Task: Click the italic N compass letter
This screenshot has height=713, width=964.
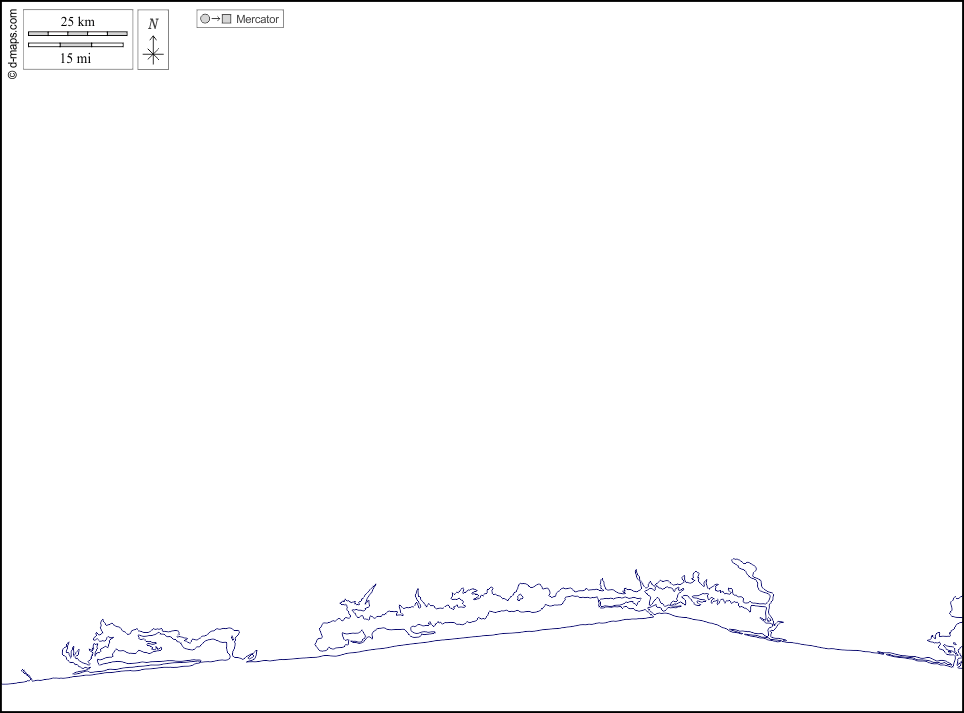Action: click(x=153, y=24)
